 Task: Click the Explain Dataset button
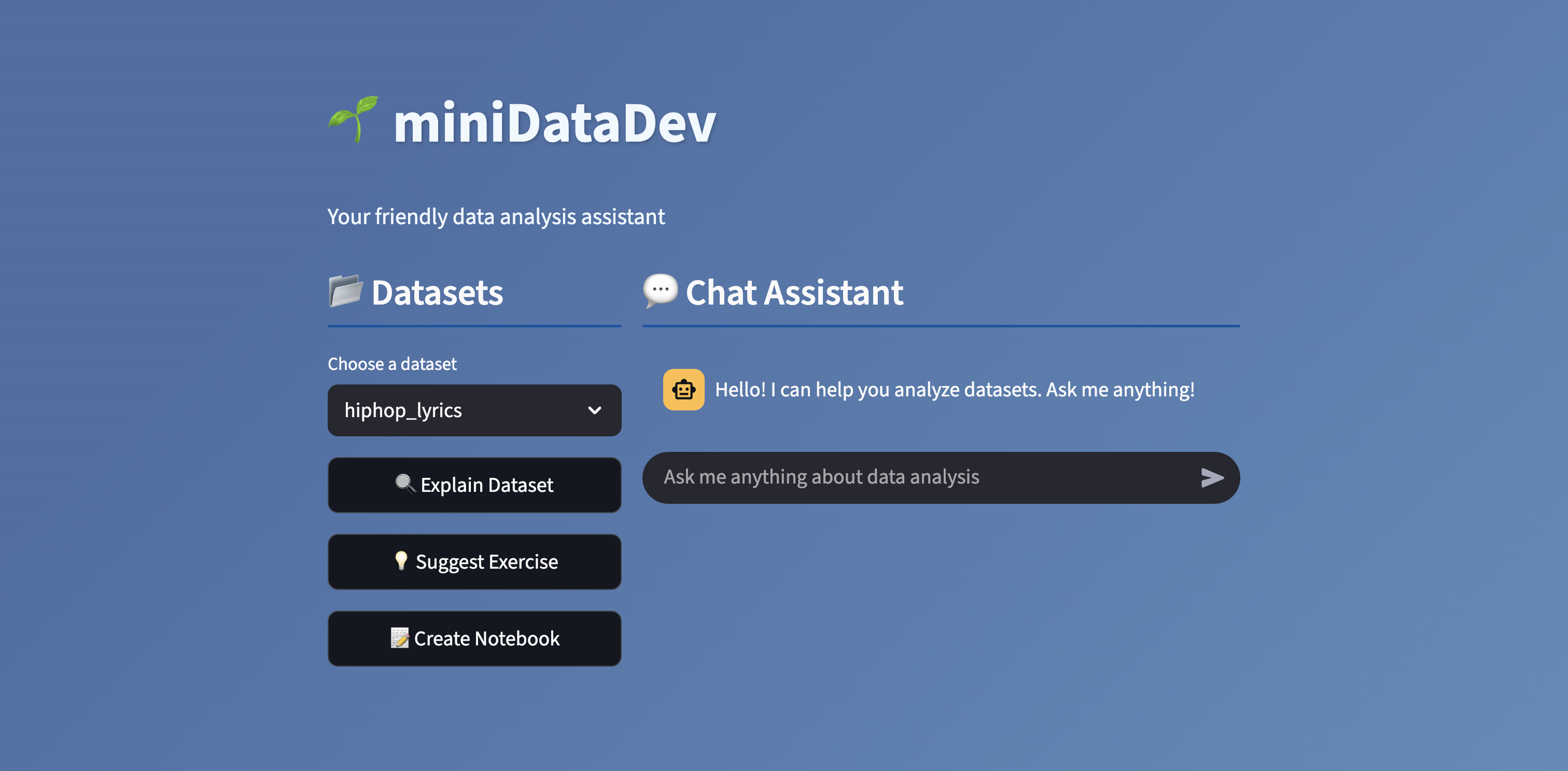[487, 485]
